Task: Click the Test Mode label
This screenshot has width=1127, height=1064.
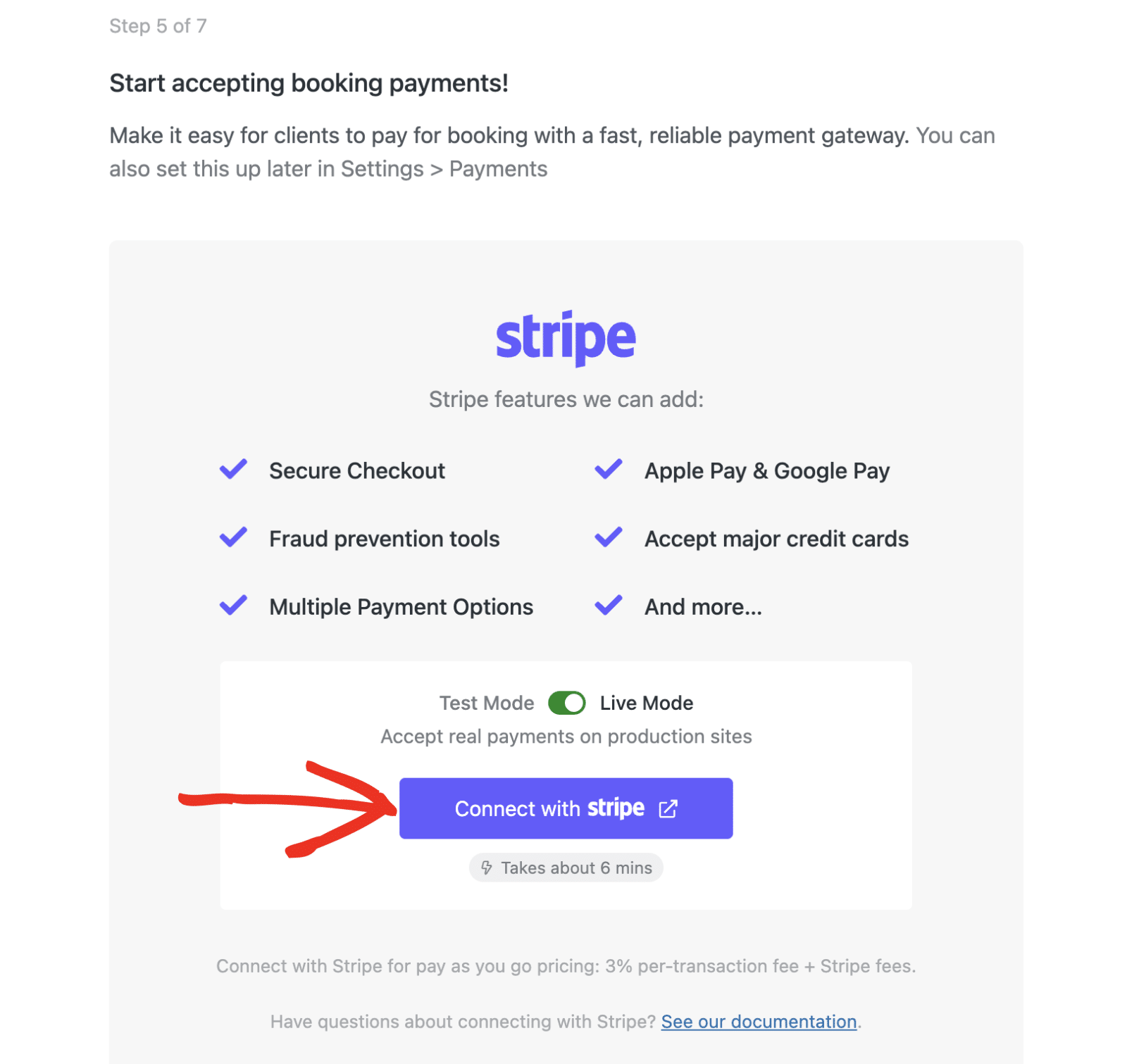Action: 486,702
